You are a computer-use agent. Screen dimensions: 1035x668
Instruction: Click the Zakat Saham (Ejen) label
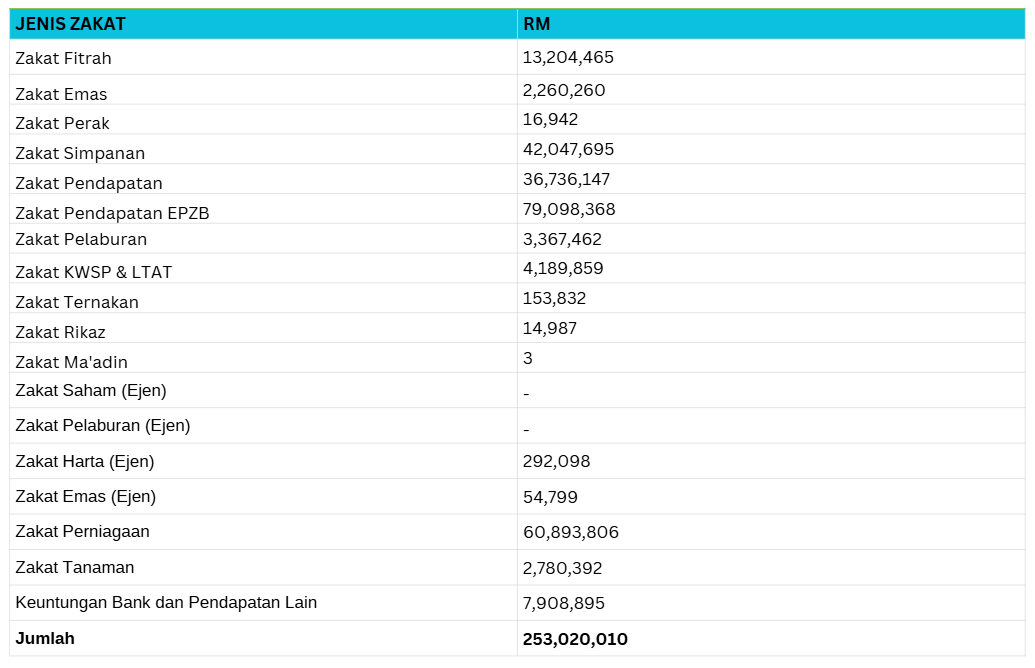90,390
